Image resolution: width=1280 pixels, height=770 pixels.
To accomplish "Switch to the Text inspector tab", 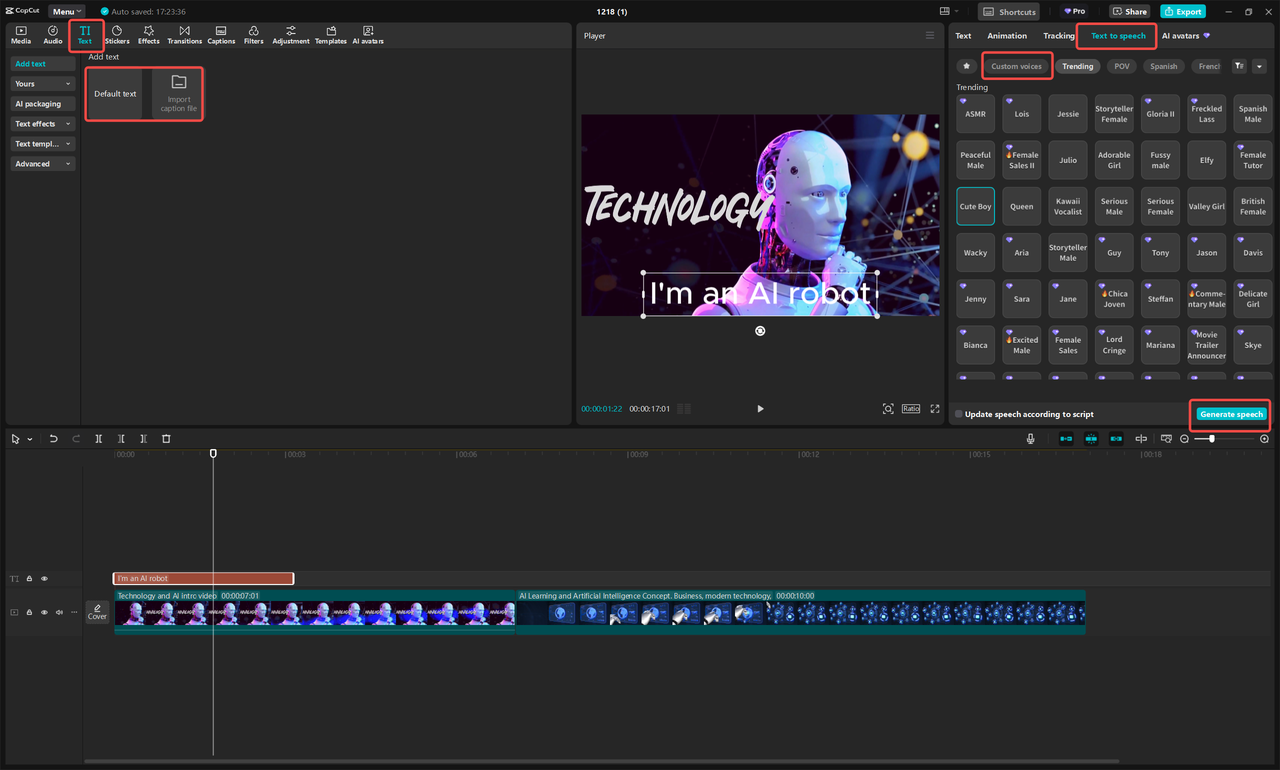I will (963, 36).
